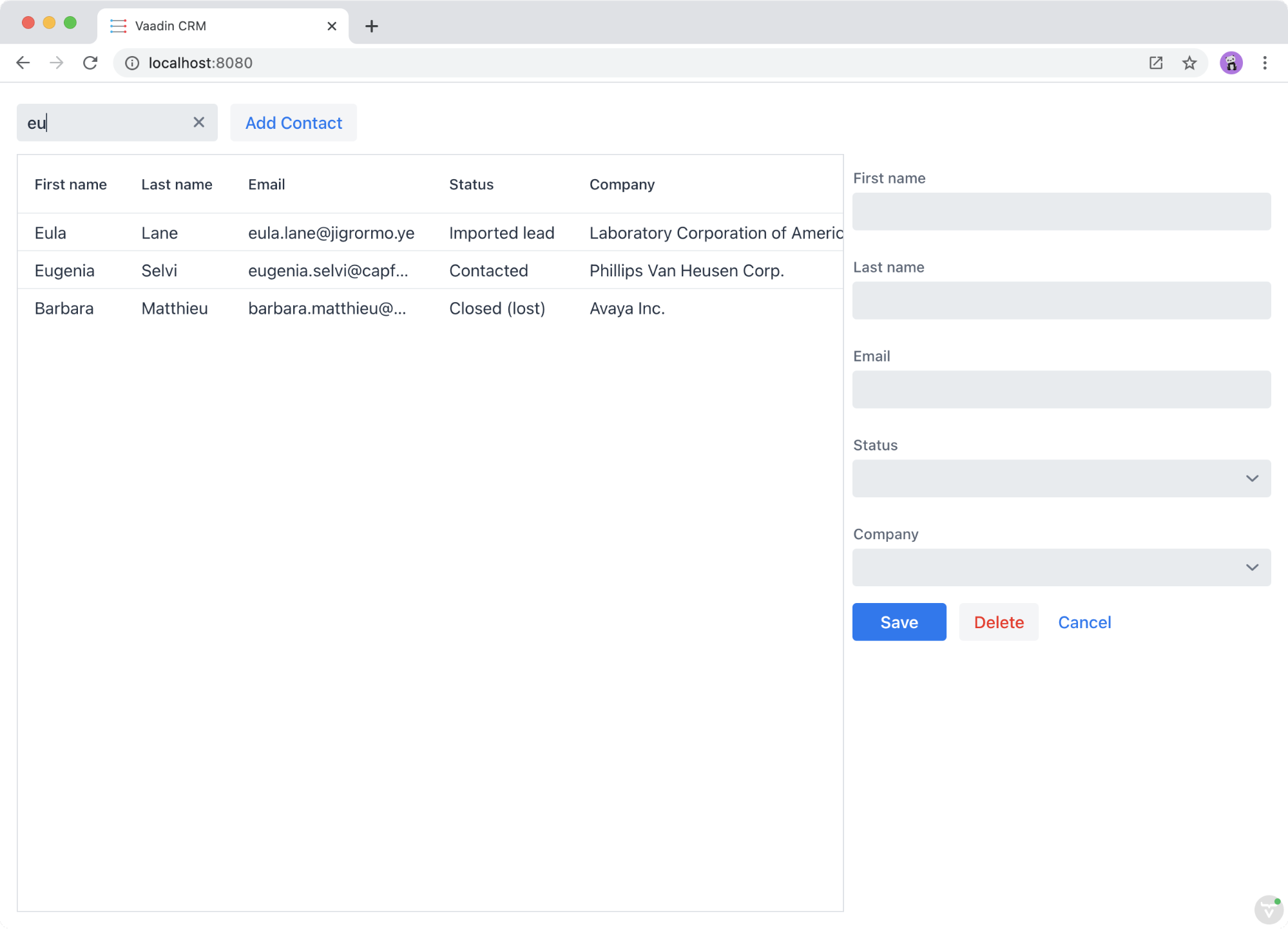Click the Add Contact button

tap(293, 122)
